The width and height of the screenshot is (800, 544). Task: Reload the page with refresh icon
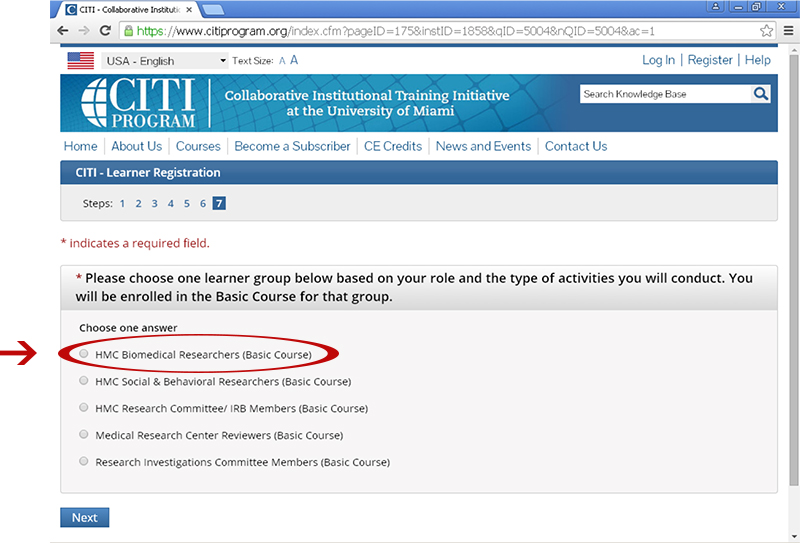(x=105, y=31)
